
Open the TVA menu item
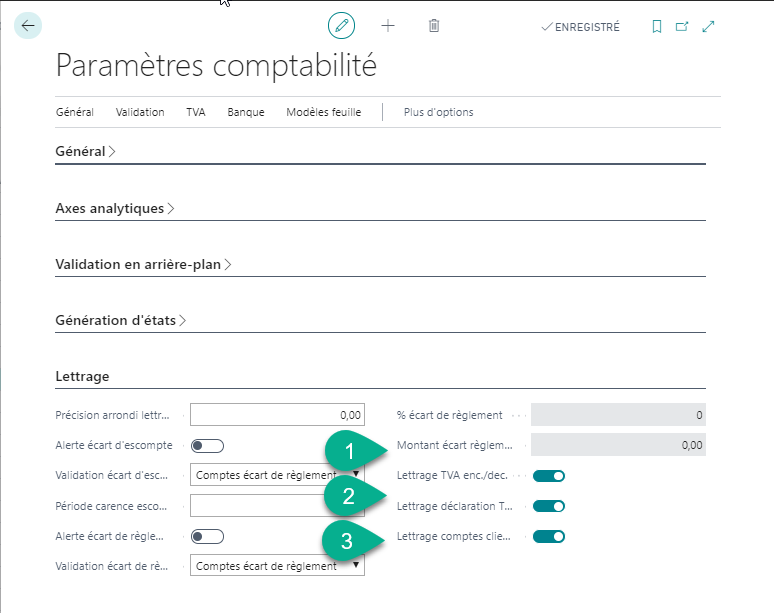point(195,112)
